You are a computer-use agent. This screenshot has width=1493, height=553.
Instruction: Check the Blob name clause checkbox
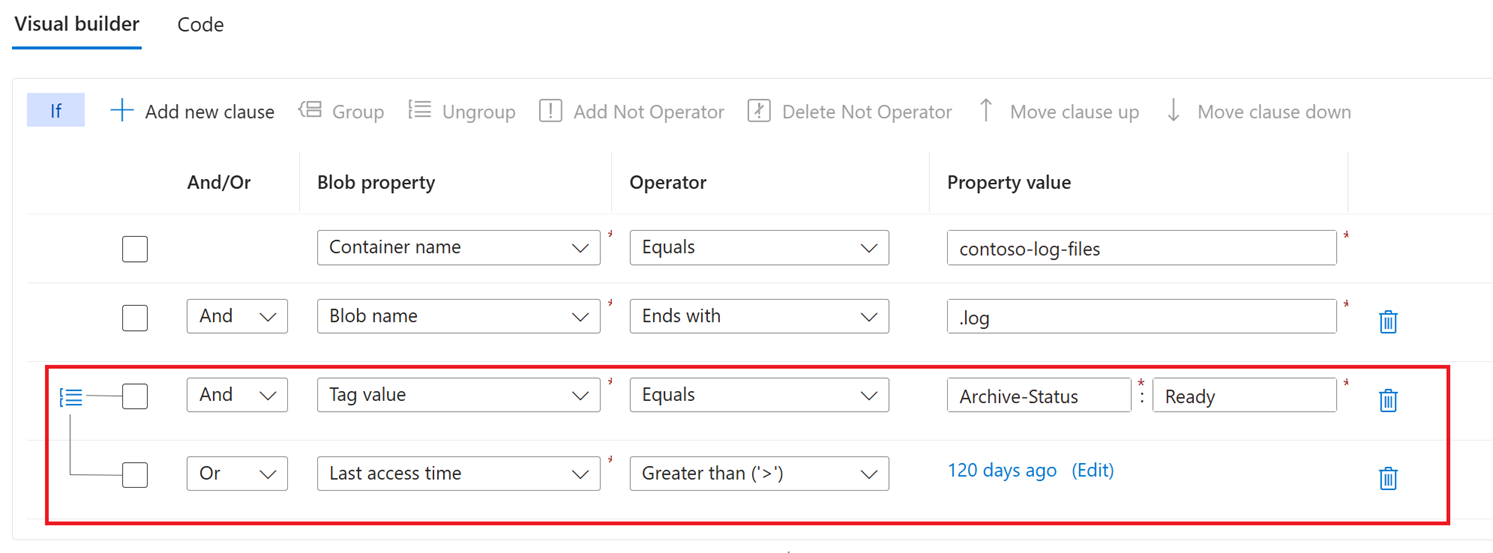pos(135,318)
